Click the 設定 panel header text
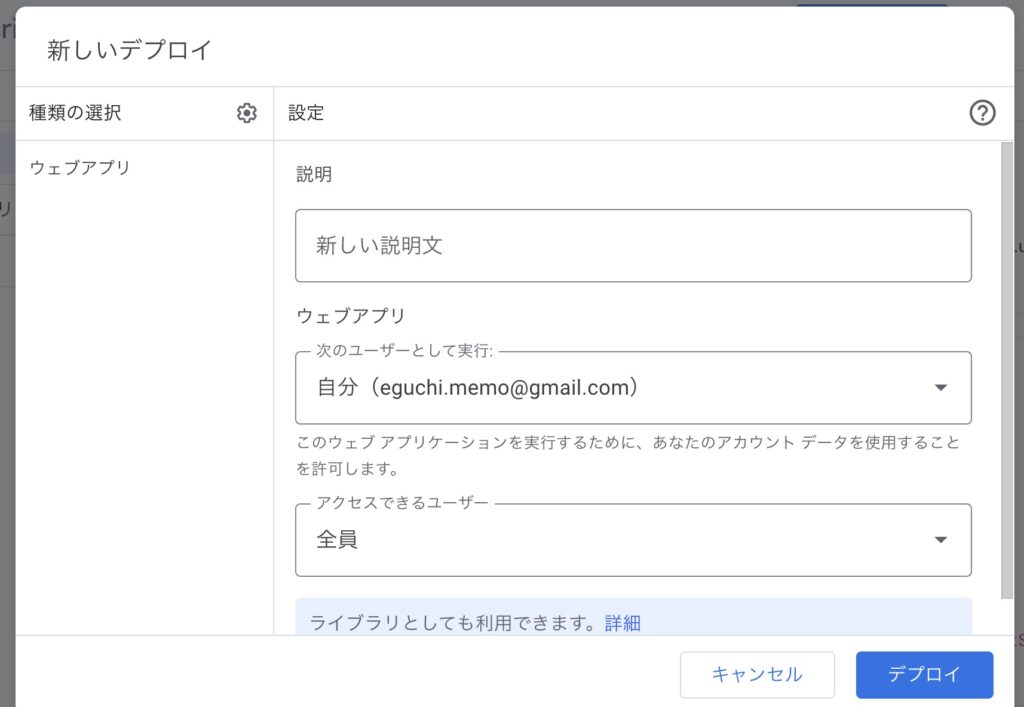Screen dimensions: 1024x707 pos(306,113)
